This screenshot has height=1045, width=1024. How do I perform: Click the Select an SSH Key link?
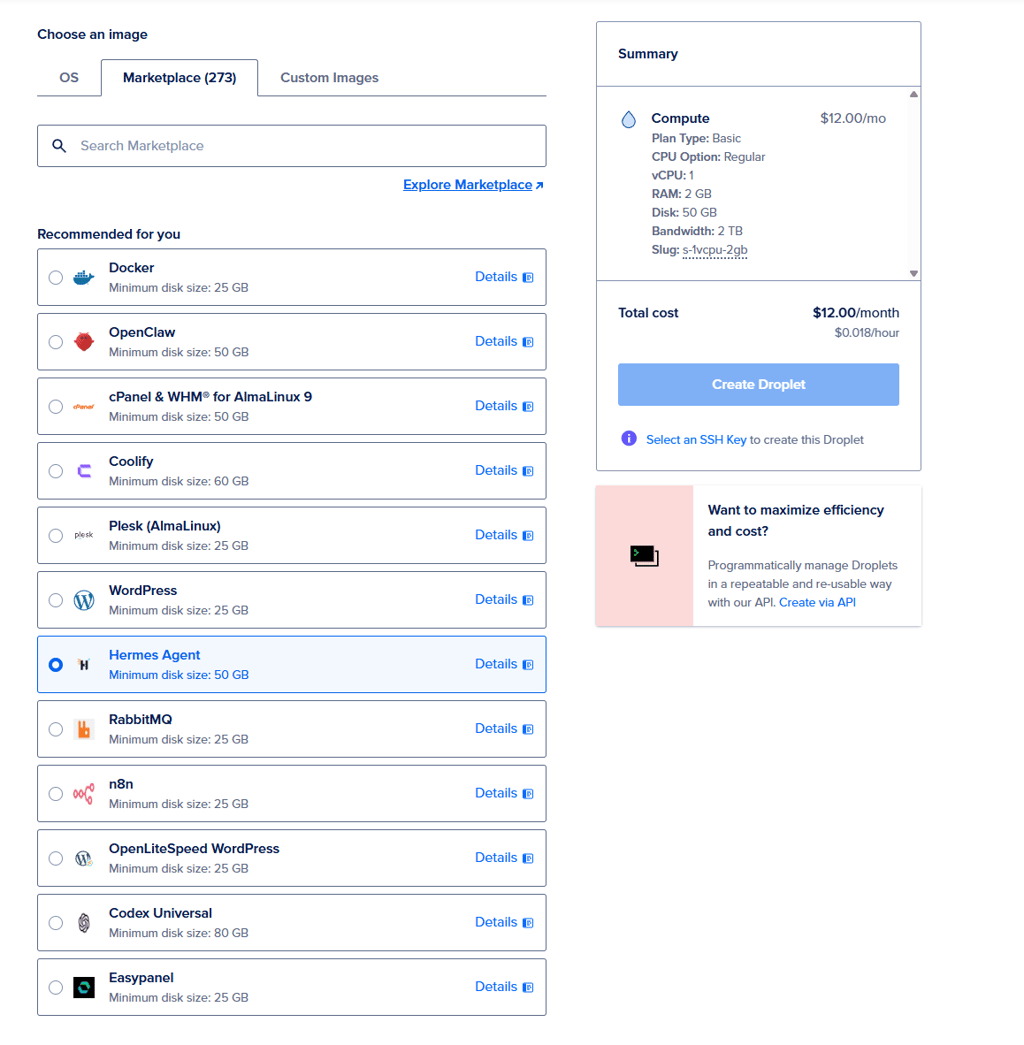click(x=696, y=439)
